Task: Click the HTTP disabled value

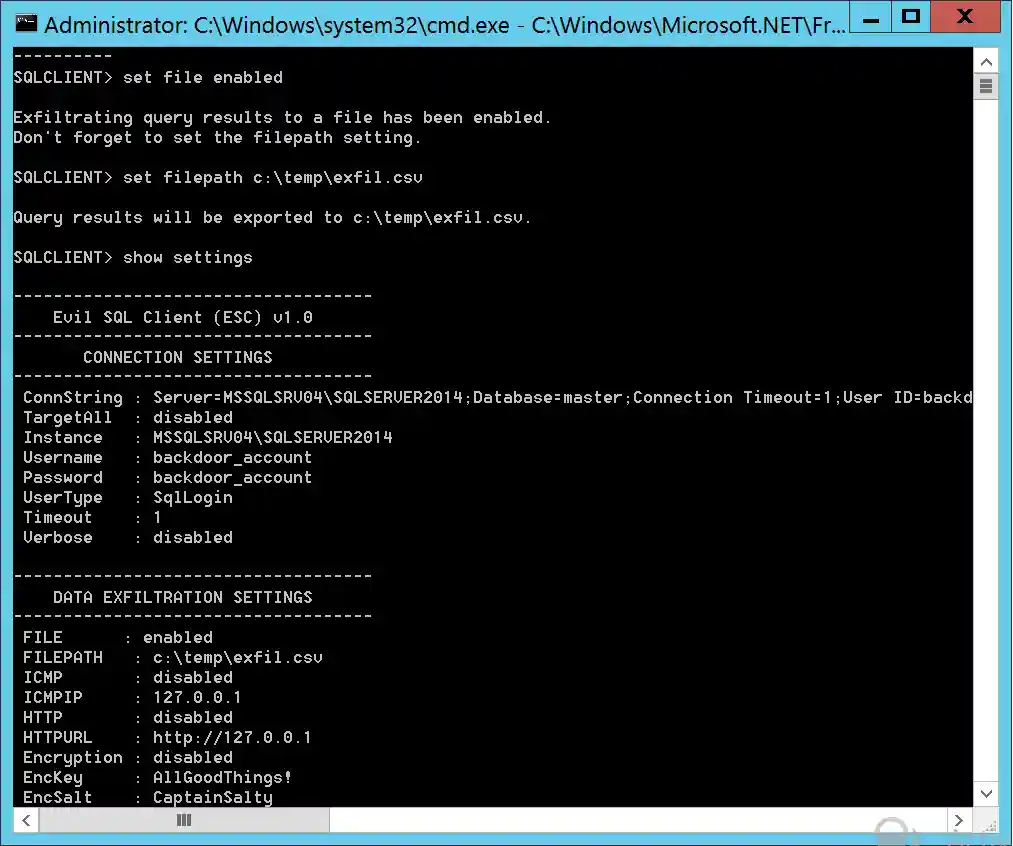Action: click(193, 718)
